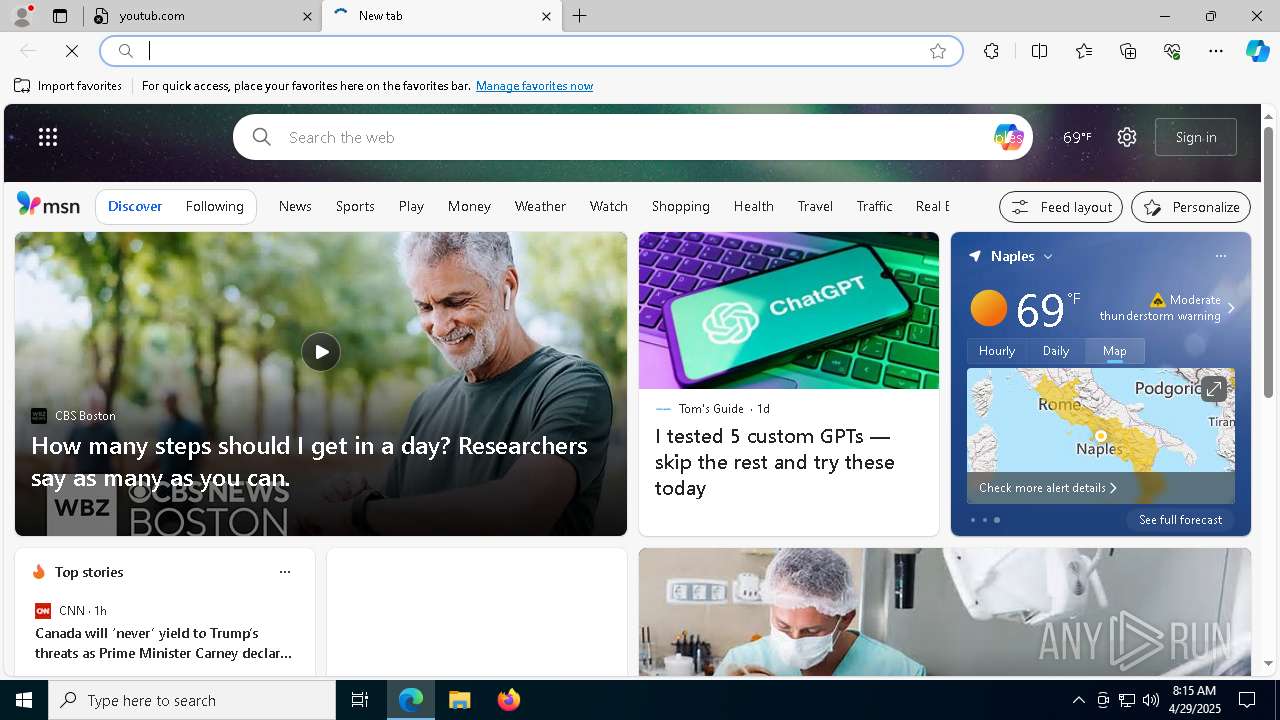Launch Firefox from taskbar
The height and width of the screenshot is (720, 1280).
tap(509, 700)
